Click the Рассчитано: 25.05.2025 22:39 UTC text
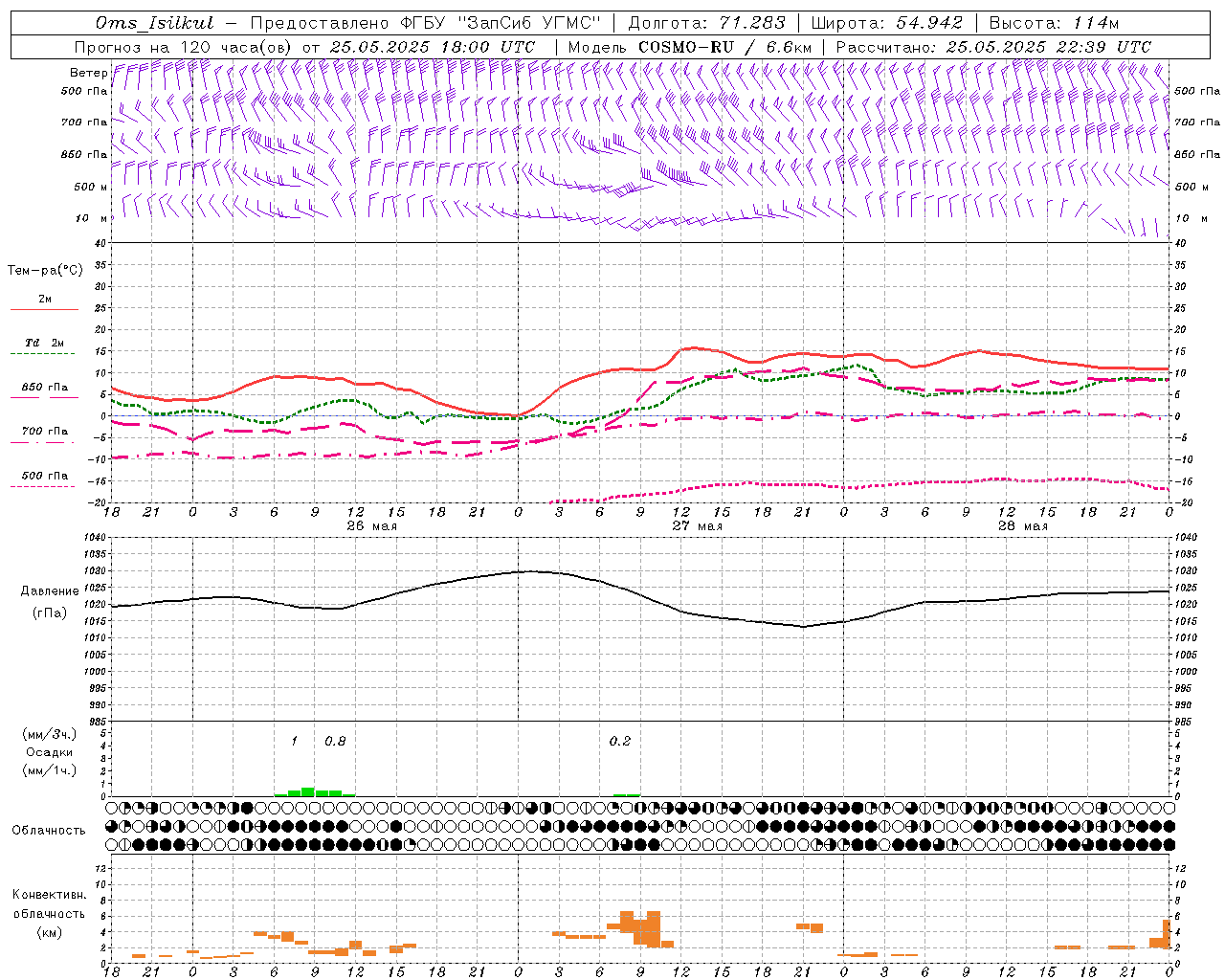Screen dimensions: 1225x980 [993, 47]
